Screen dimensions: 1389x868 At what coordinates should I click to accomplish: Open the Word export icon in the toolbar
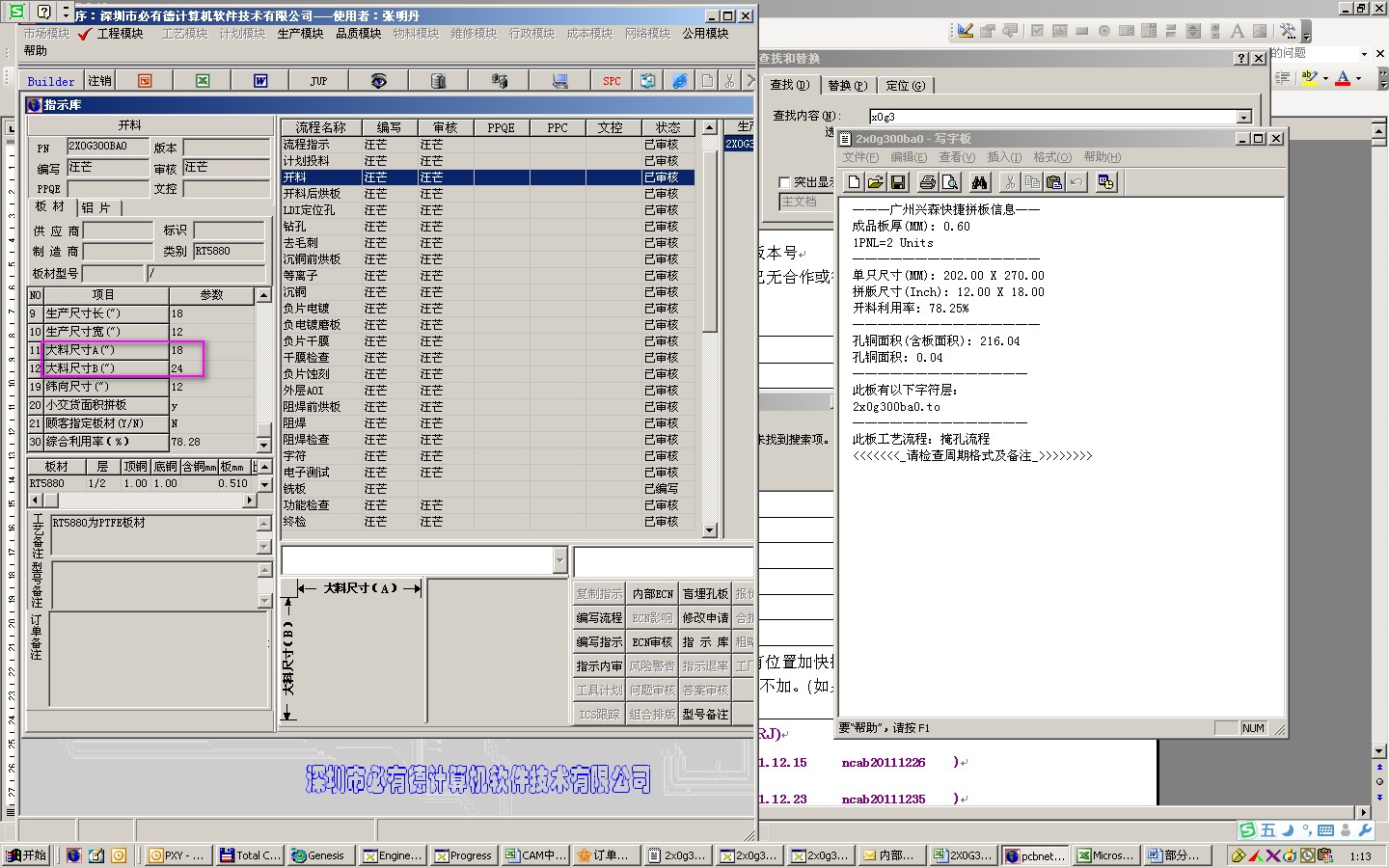260,81
